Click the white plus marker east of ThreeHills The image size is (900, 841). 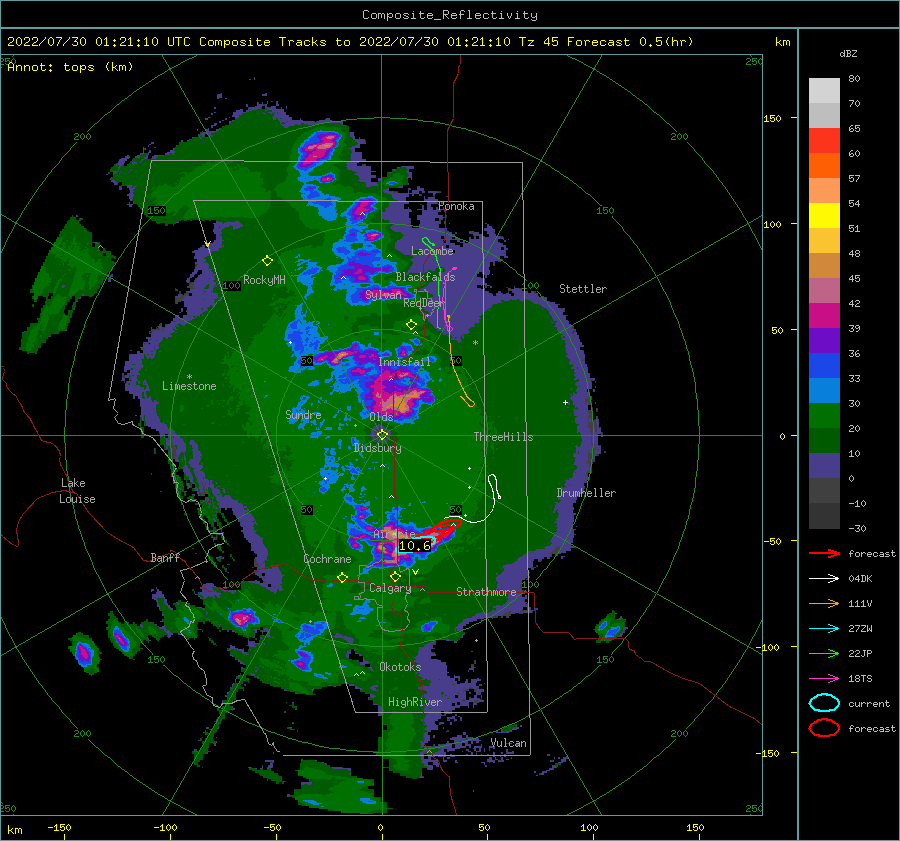565,402
